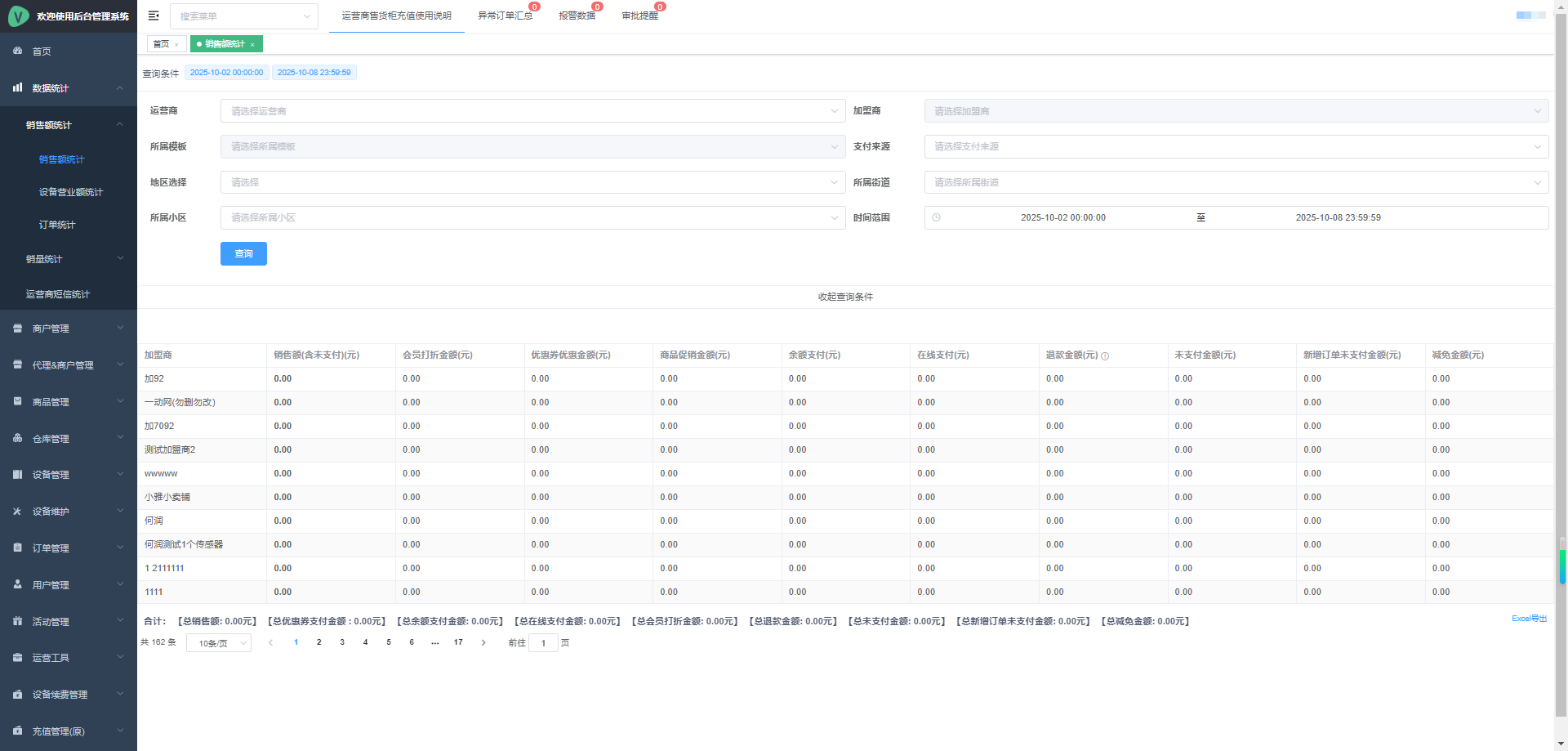Collapse filters via 收起查询条件
Viewport: 1568px width, 751px height.
coord(845,297)
